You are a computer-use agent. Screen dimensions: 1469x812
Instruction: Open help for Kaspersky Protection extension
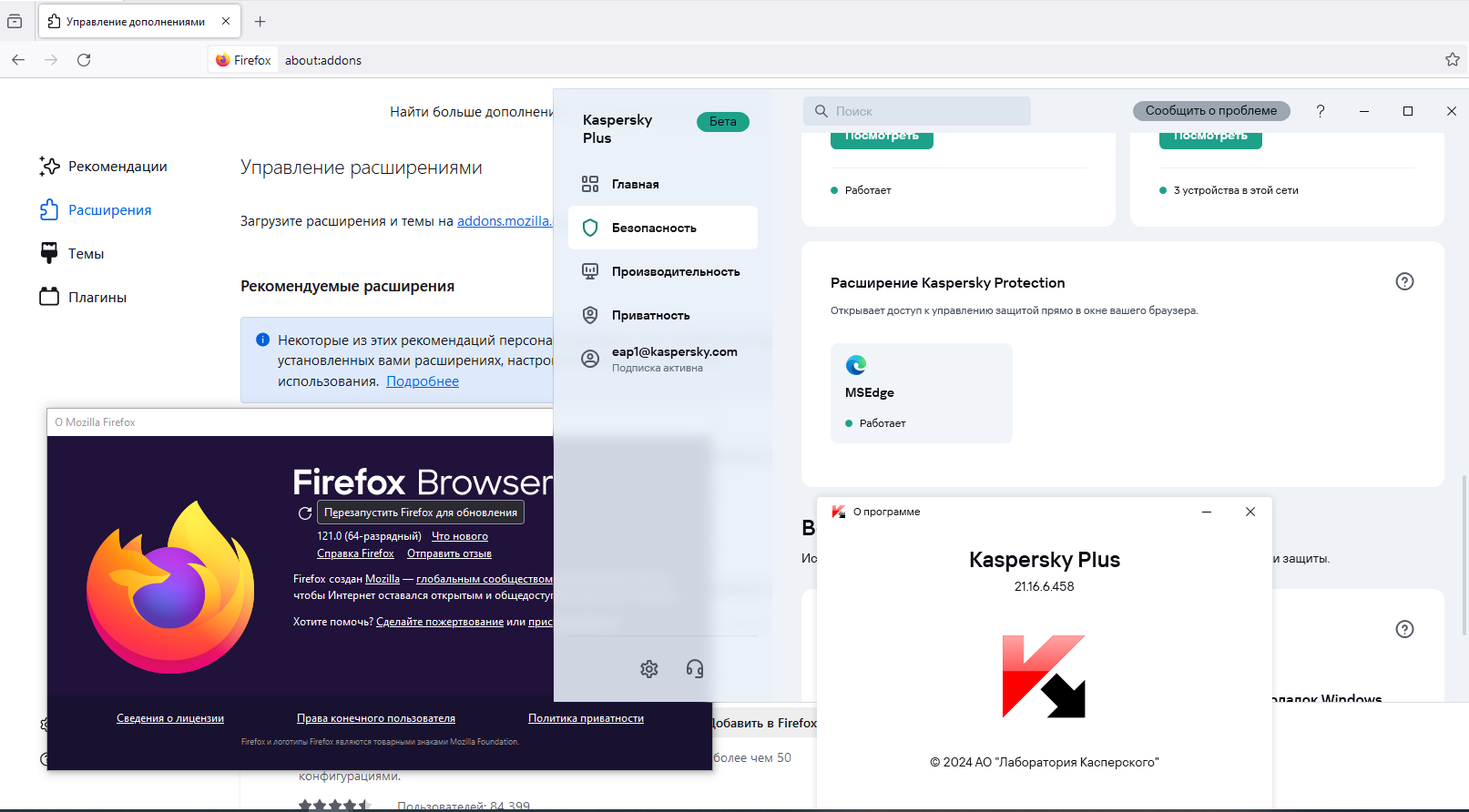coord(1404,281)
